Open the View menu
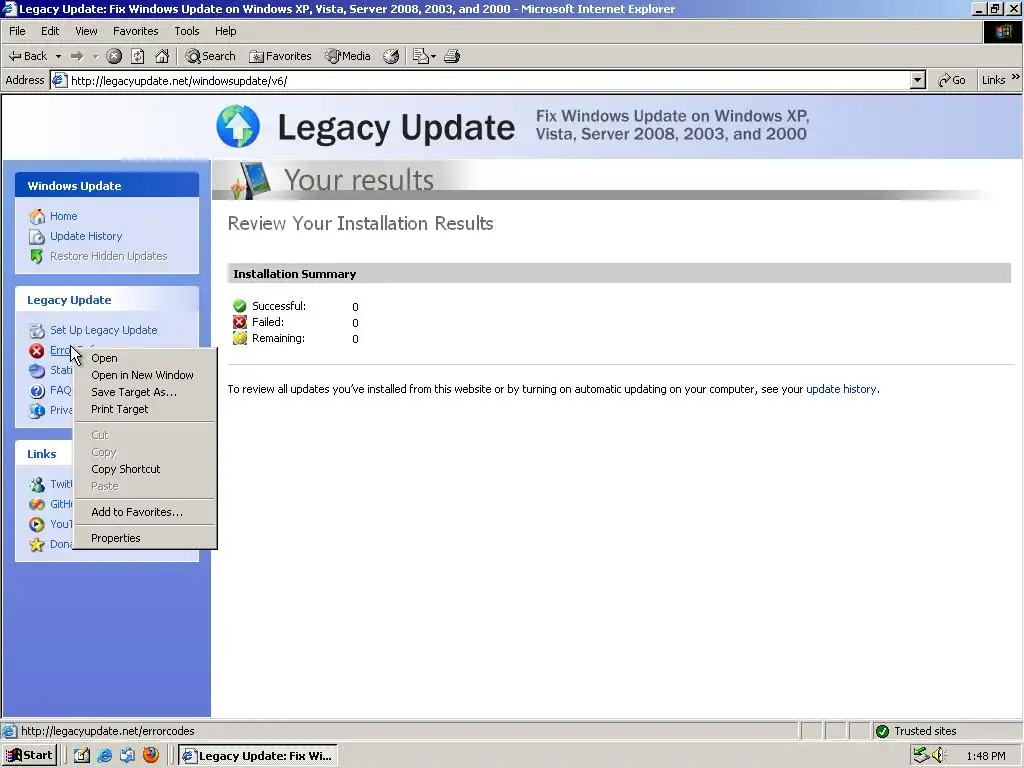The width and height of the screenshot is (1024, 768). (86, 31)
